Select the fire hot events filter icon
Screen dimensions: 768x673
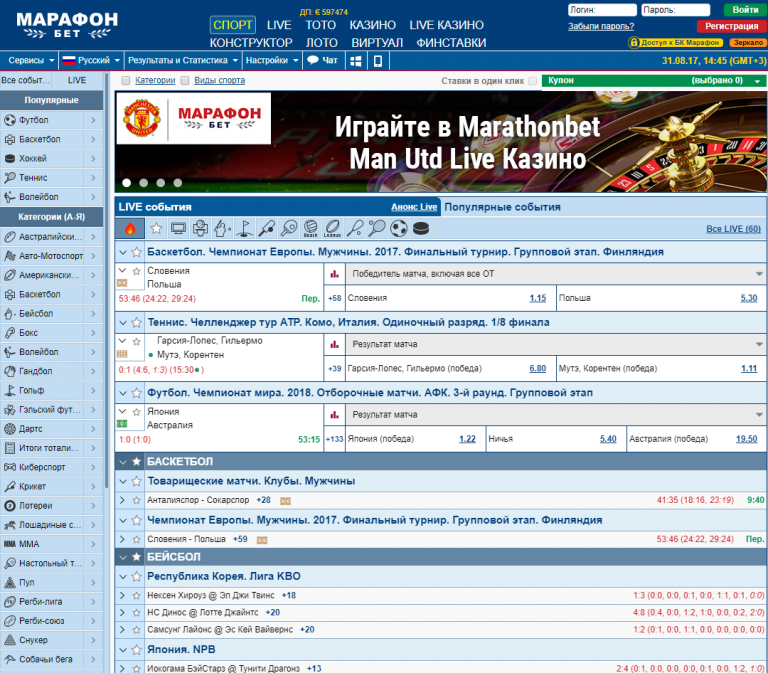[130, 228]
